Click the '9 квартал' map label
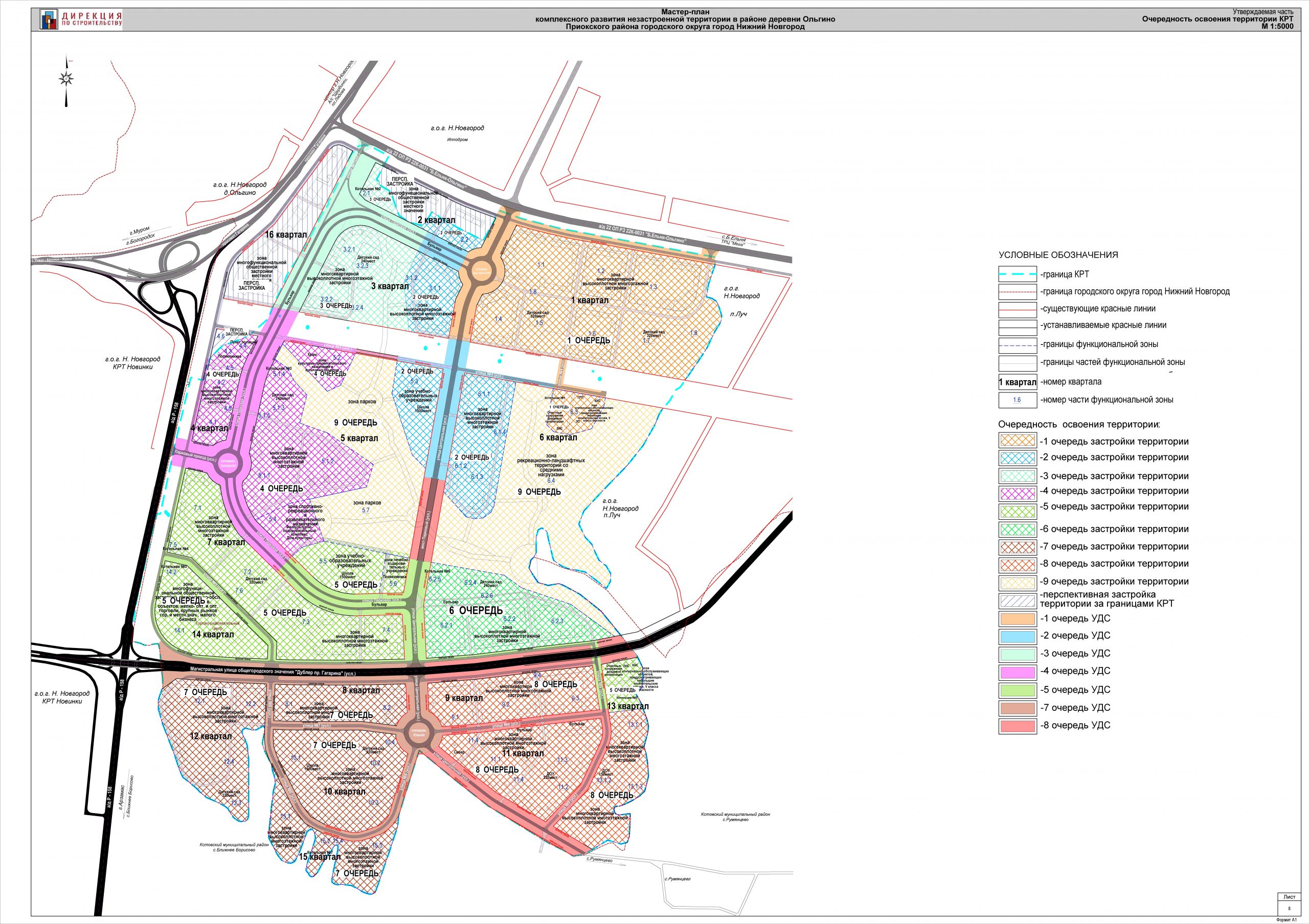 tap(463, 699)
